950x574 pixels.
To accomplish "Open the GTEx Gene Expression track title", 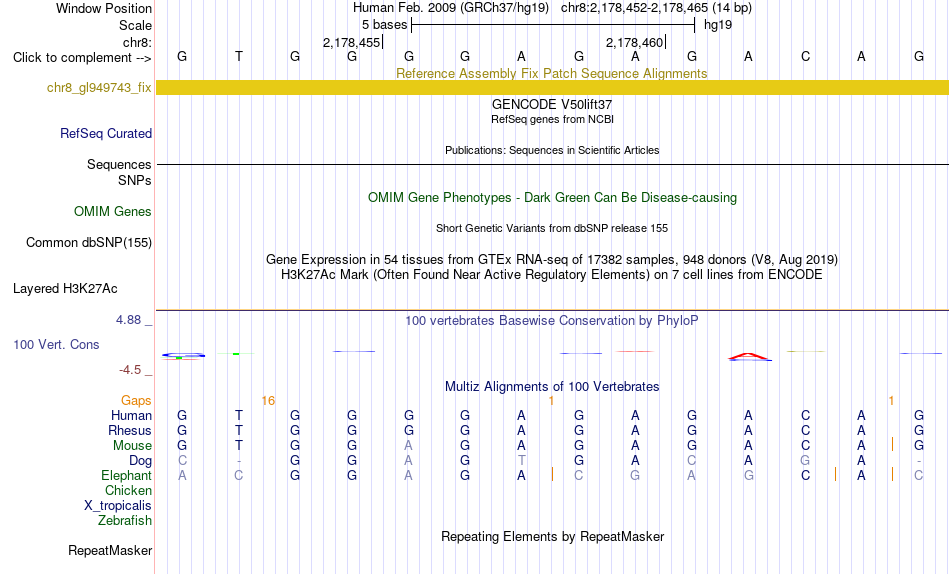I will [552, 259].
